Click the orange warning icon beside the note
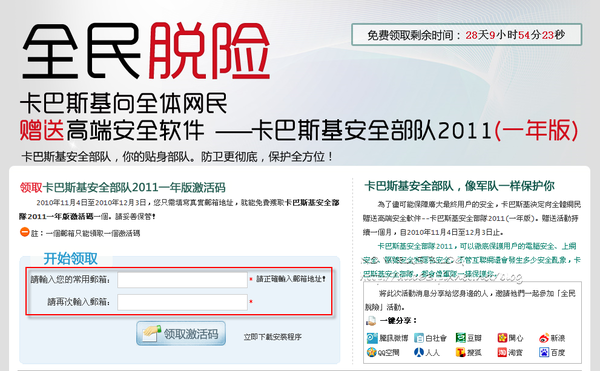600x371 pixels. 24,232
